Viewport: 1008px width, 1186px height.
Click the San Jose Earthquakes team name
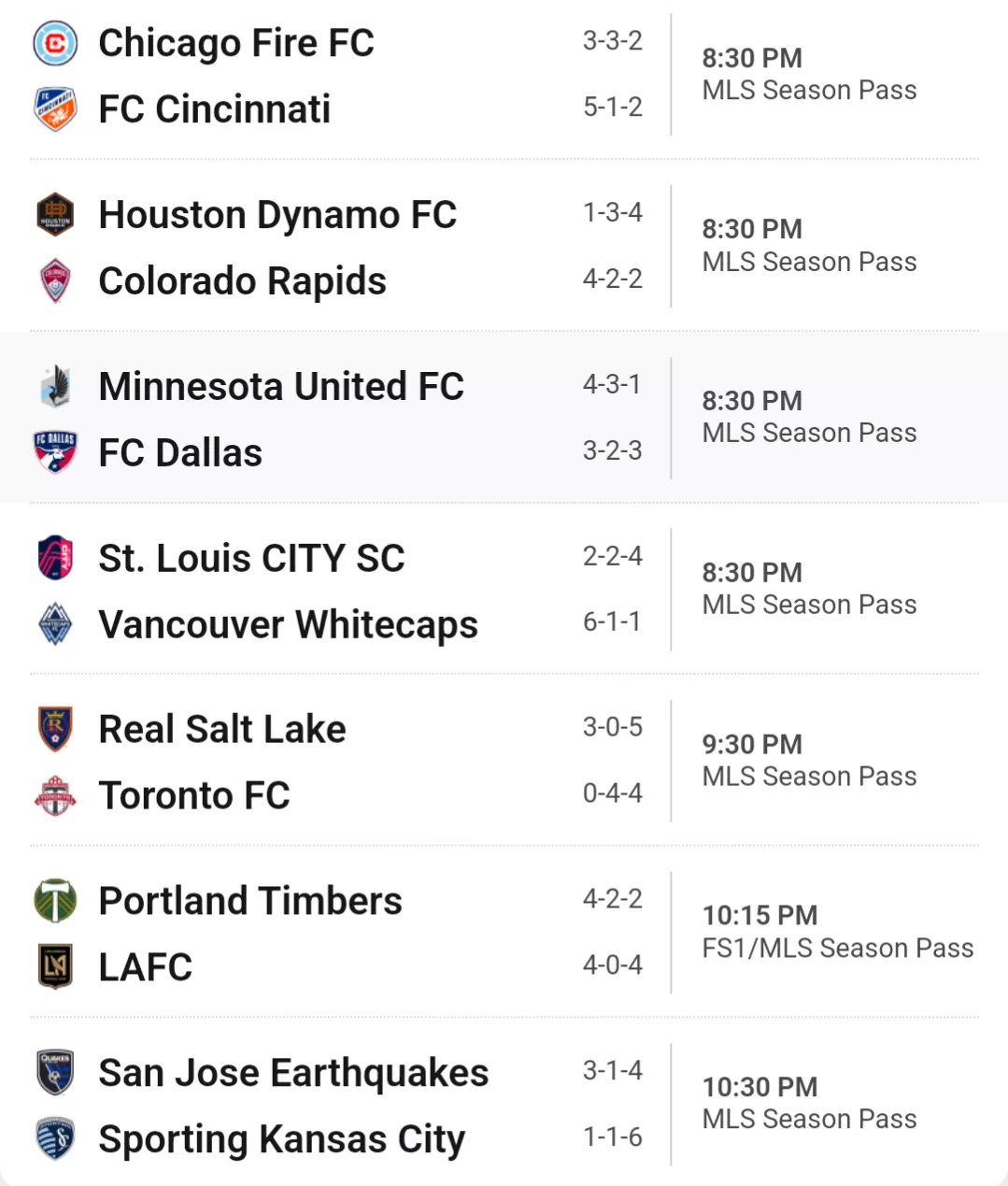(x=293, y=1073)
